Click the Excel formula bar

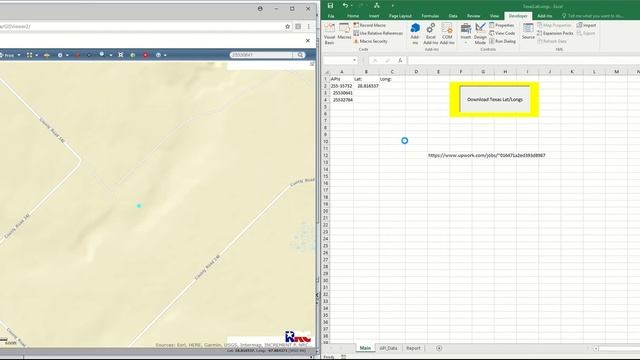(524, 60)
